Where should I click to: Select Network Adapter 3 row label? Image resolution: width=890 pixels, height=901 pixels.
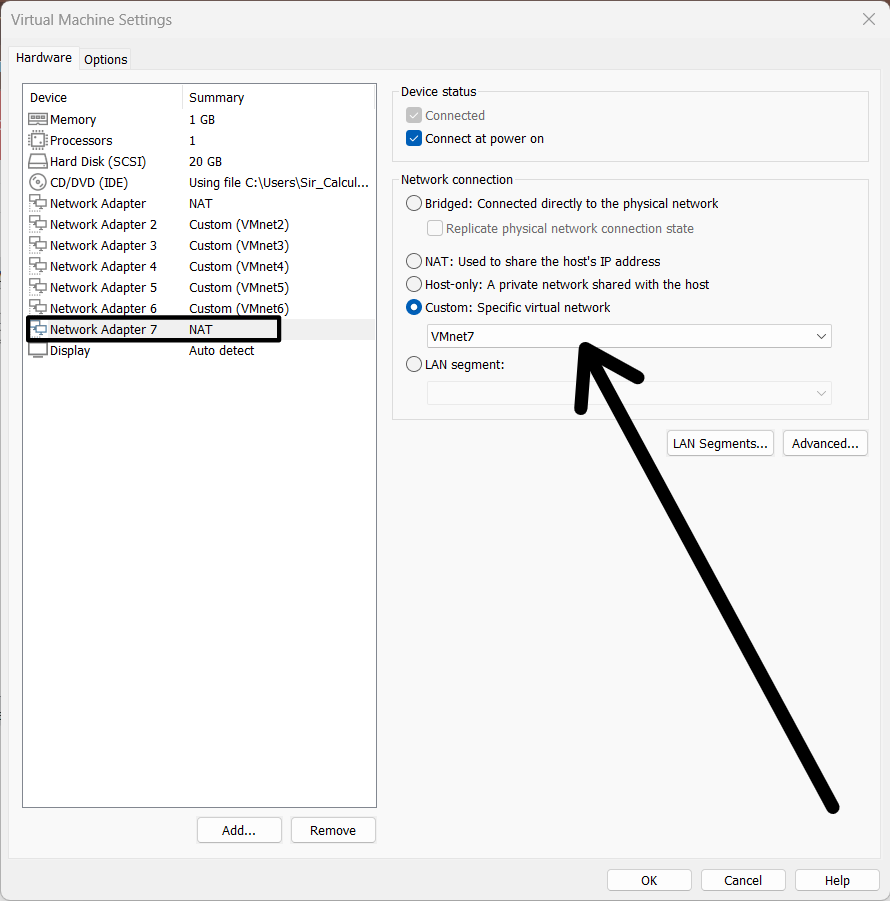tap(103, 245)
